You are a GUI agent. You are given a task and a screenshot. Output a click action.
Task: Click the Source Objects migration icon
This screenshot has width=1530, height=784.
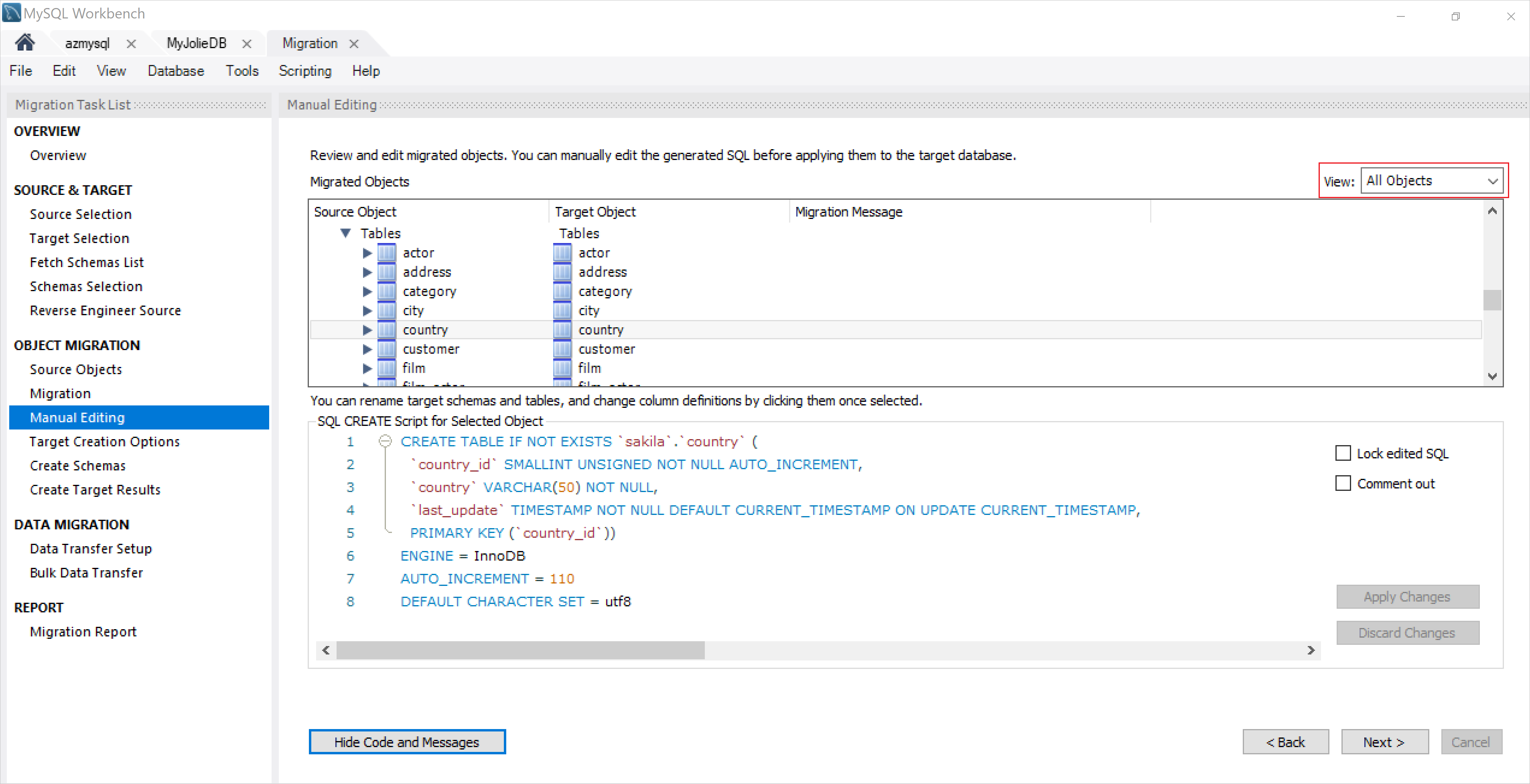tap(76, 369)
